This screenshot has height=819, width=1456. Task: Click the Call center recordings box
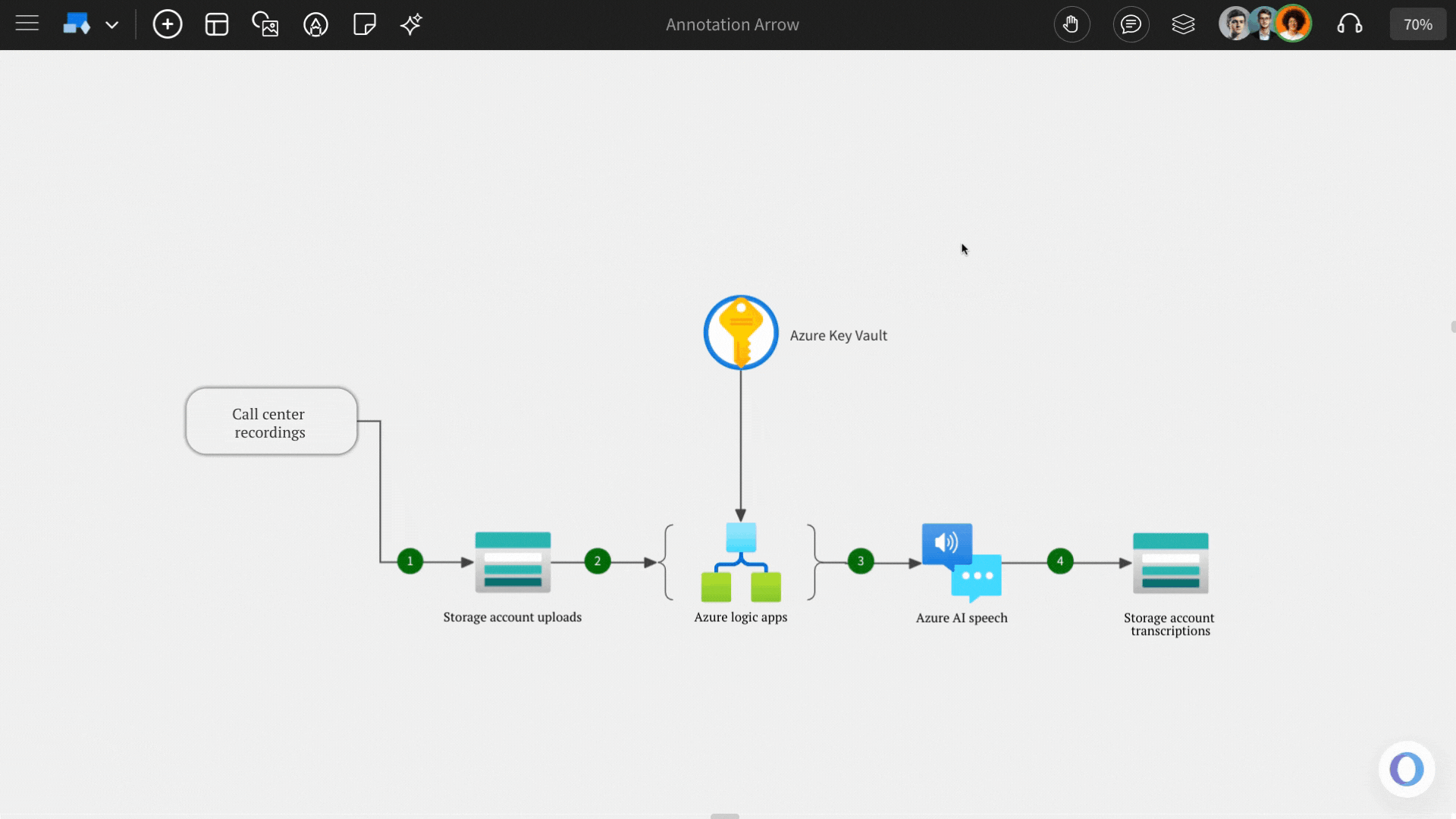270,422
